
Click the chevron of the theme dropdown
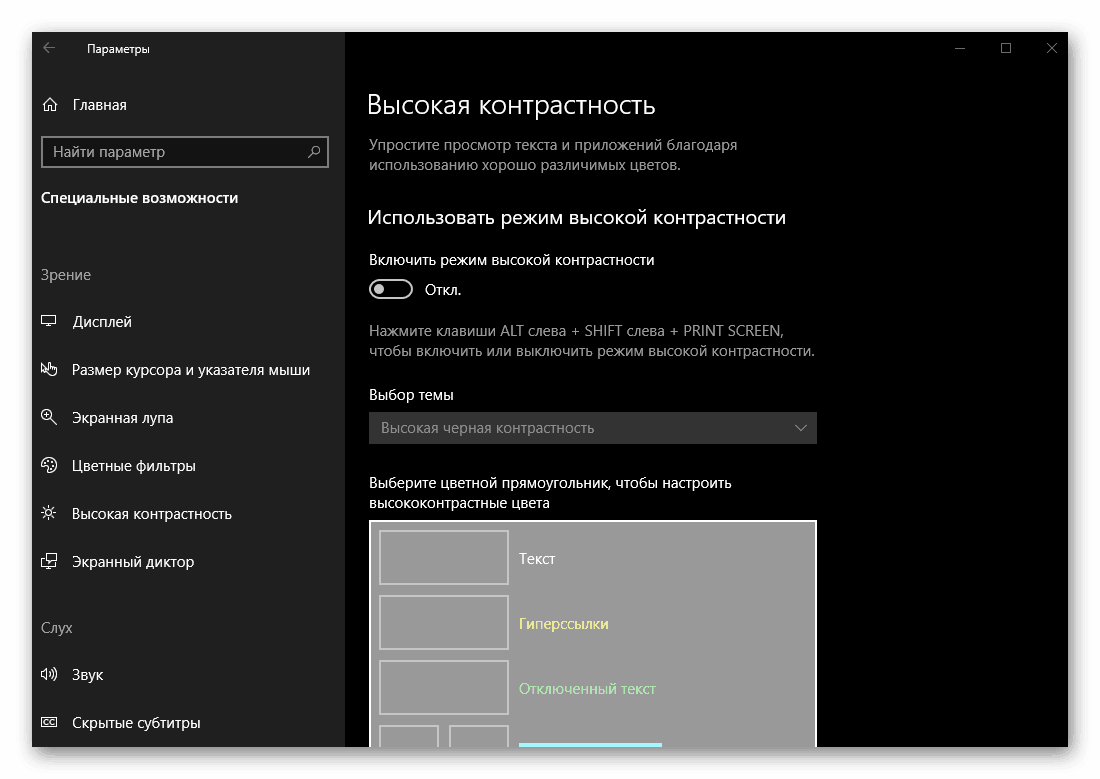800,428
